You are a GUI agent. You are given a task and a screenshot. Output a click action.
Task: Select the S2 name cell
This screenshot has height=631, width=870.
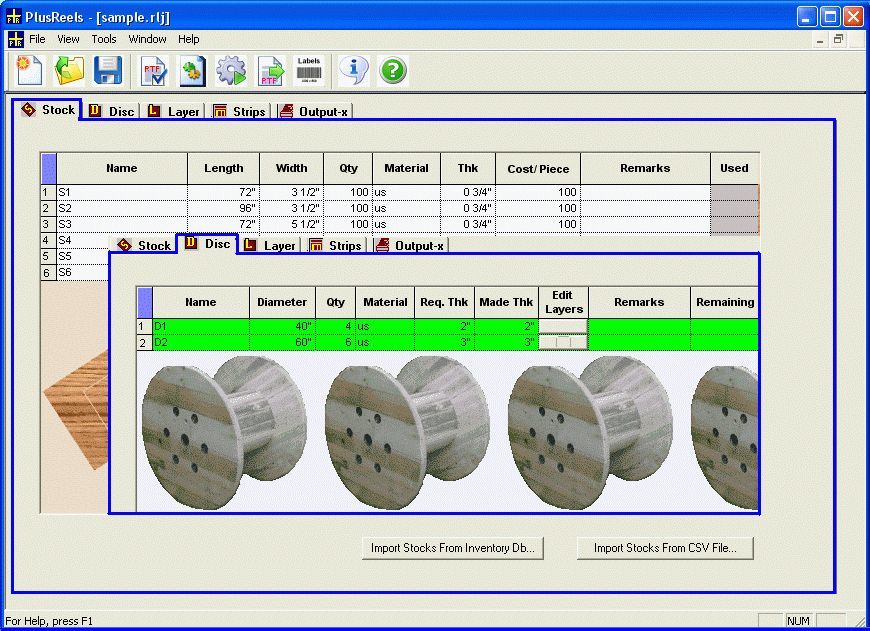click(122, 208)
